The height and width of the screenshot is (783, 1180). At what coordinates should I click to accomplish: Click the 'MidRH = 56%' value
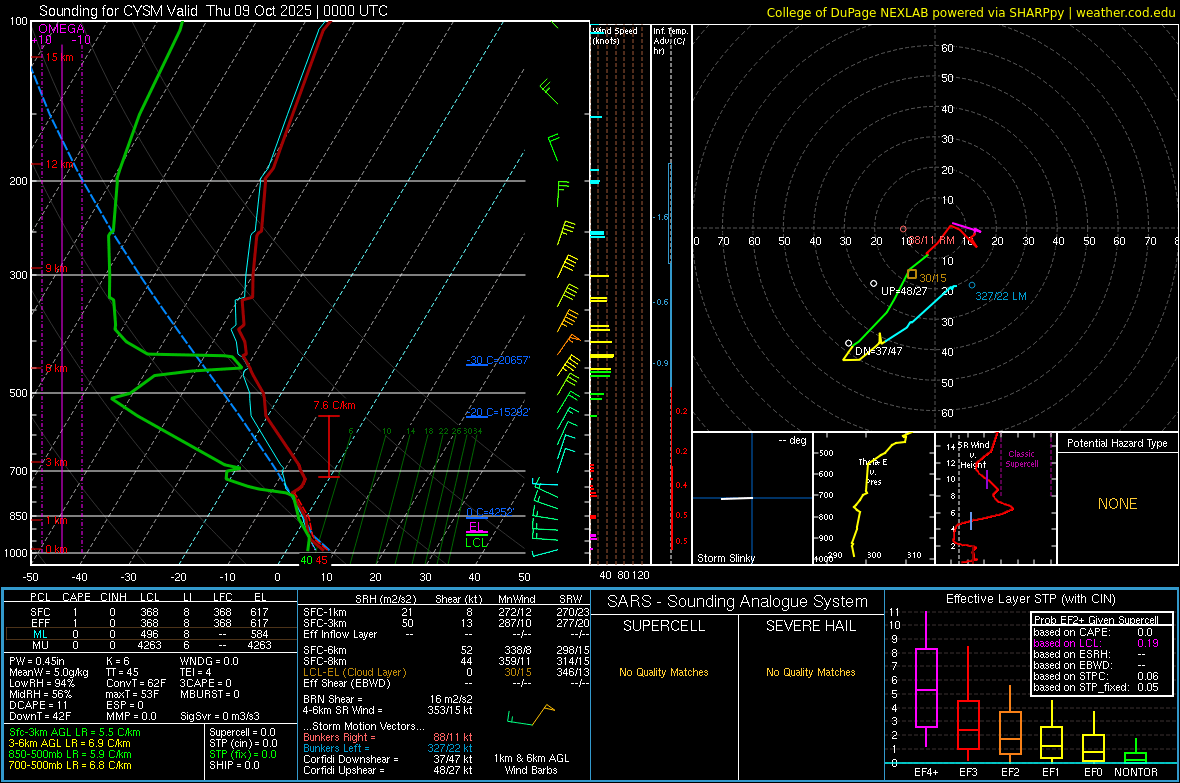coord(41,694)
